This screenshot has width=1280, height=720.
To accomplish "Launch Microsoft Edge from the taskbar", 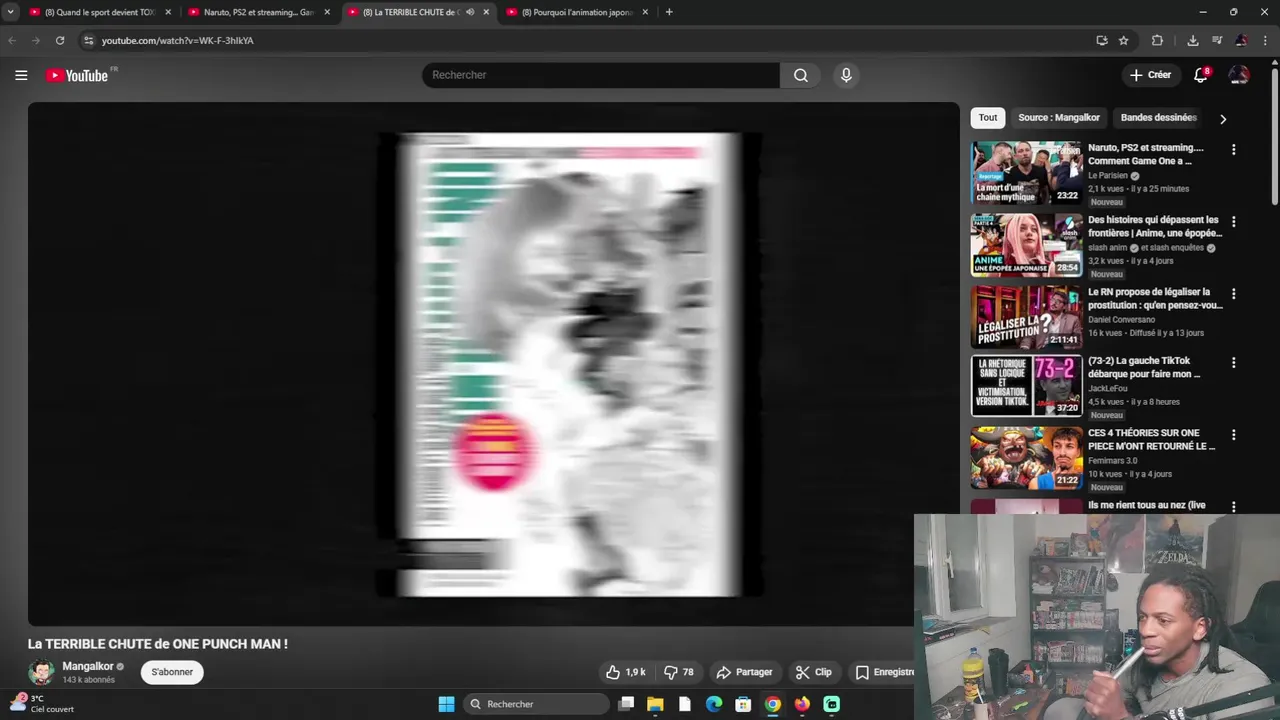I will coord(714,704).
